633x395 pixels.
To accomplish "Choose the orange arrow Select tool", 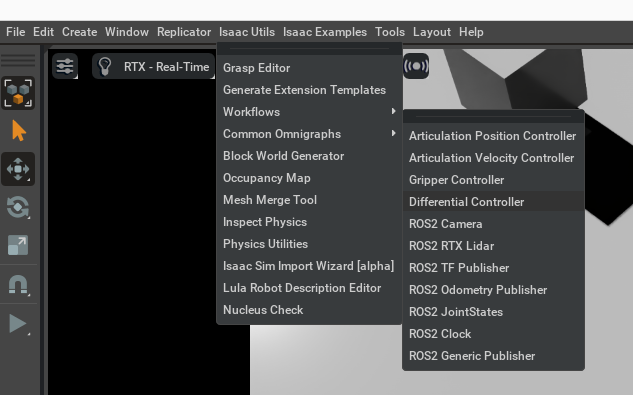I will coord(18,131).
